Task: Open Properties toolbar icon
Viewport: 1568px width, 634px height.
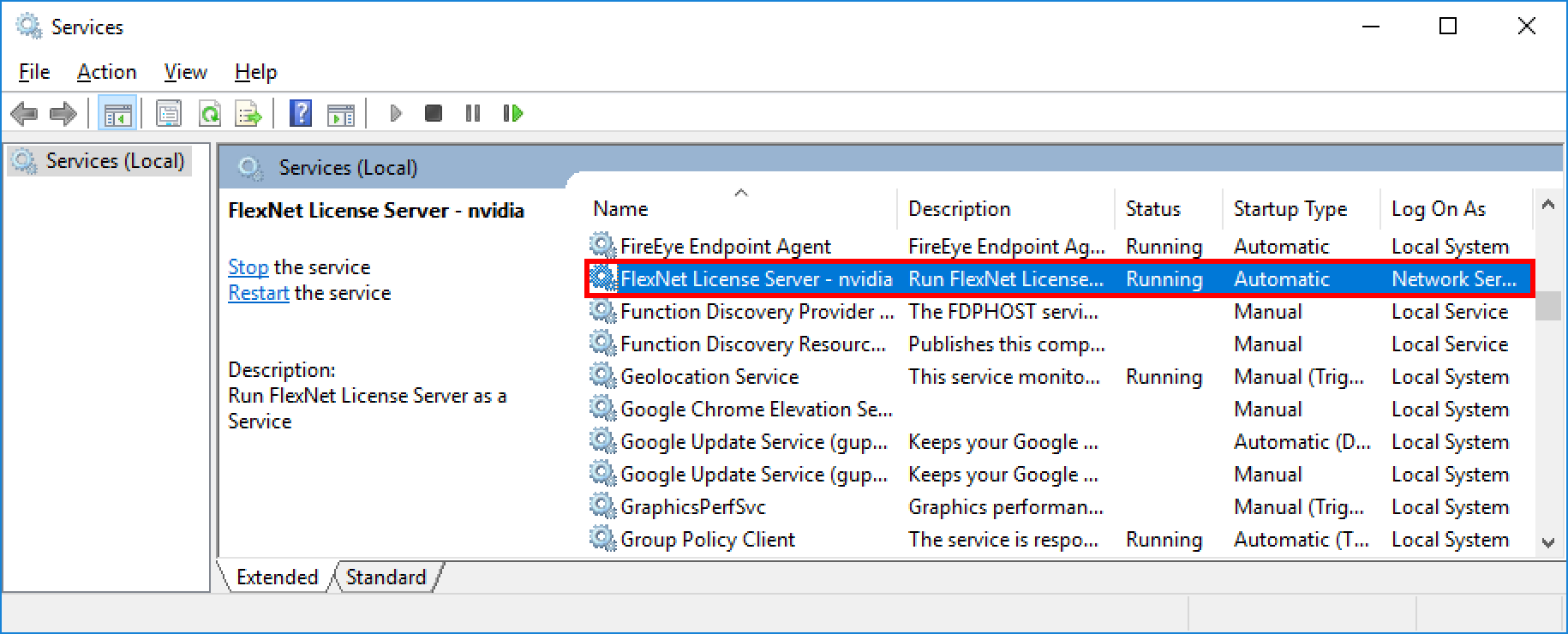Action: coord(169,113)
